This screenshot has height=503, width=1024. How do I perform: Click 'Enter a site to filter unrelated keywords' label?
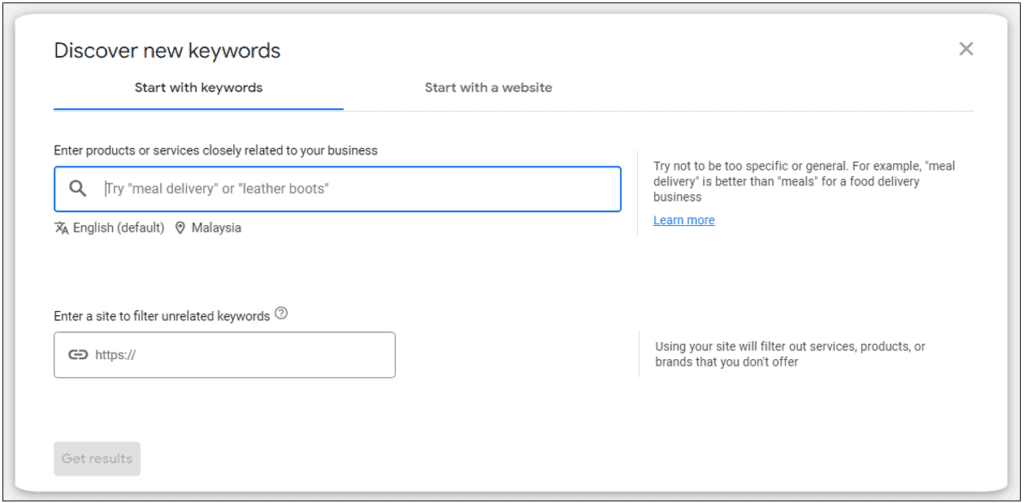tap(162, 316)
